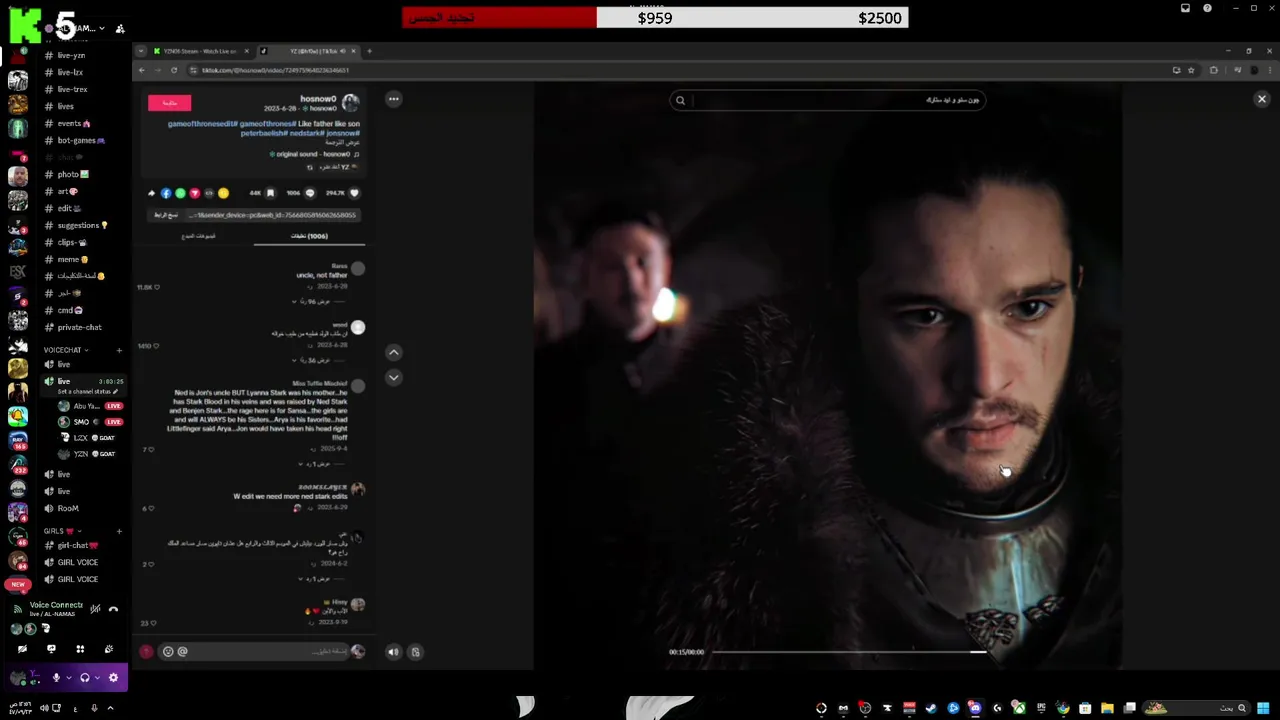
Task: Click the TikTok search box
Action: coord(828,100)
